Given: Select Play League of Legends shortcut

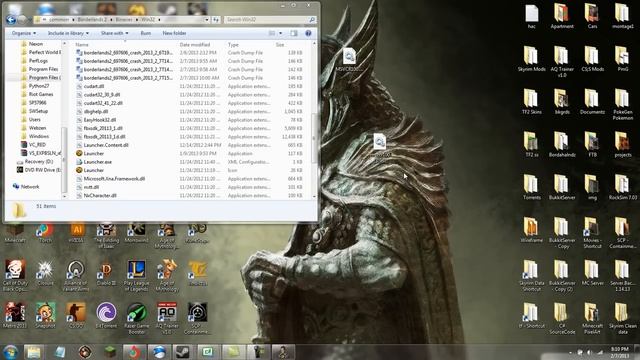Looking at the screenshot, I should point(136,276).
